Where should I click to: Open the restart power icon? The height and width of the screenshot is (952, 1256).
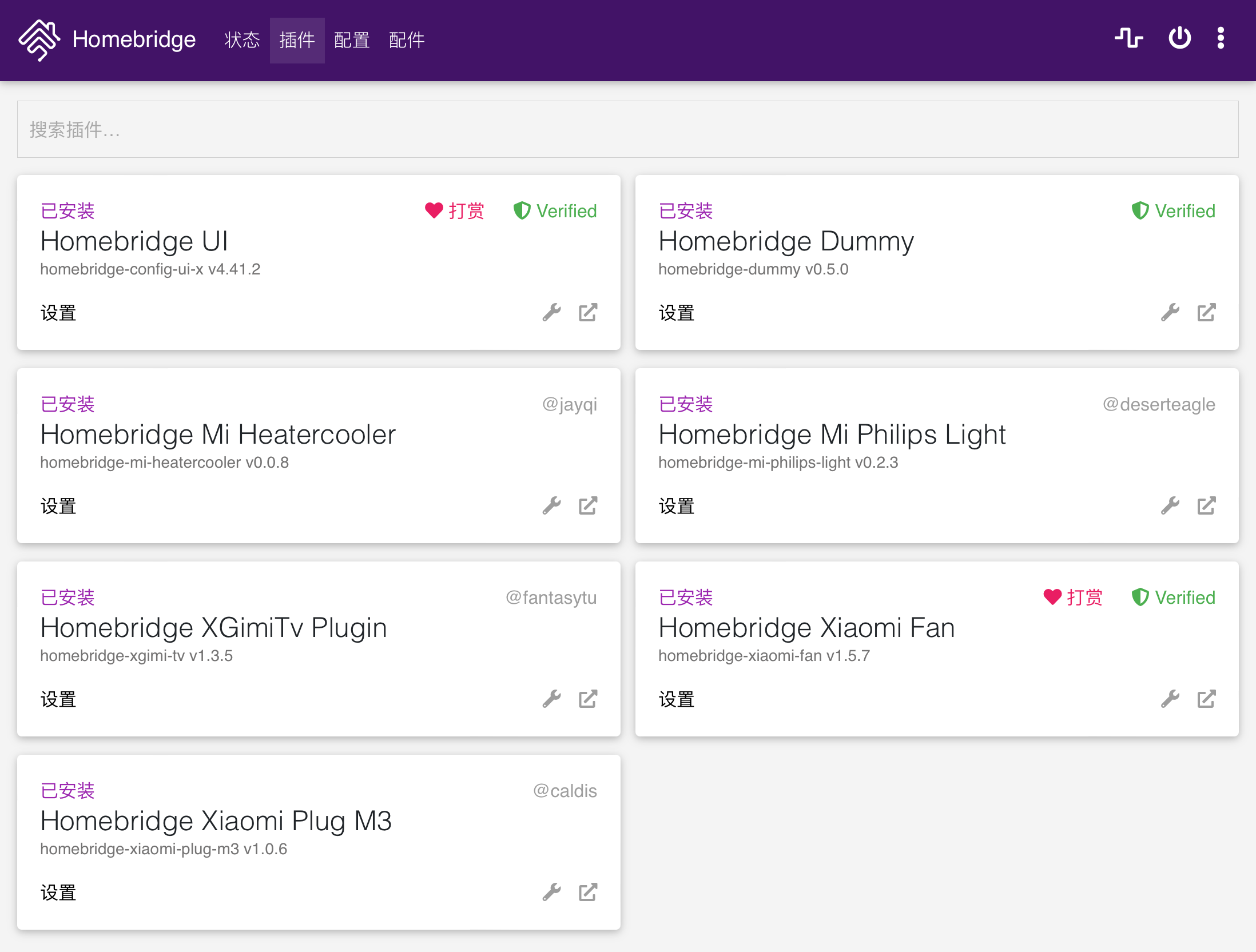1179,38
